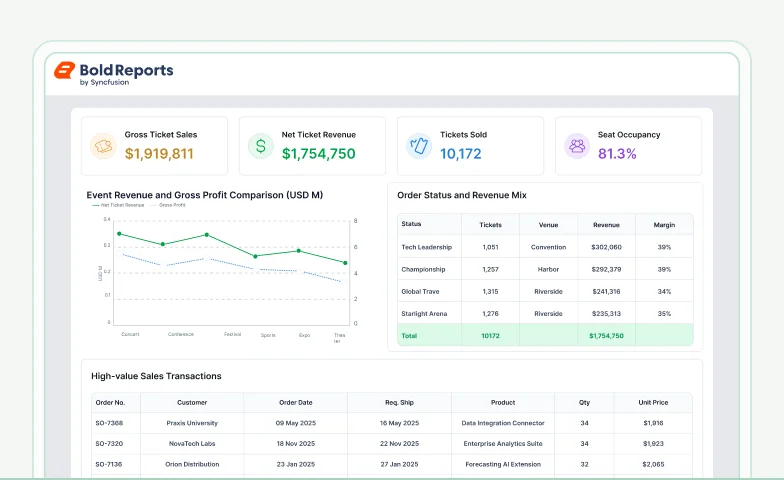Viewport: 784px width, 480px height.
Task: Click the High-value Sales Transactions heading
Action: (x=156, y=376)
